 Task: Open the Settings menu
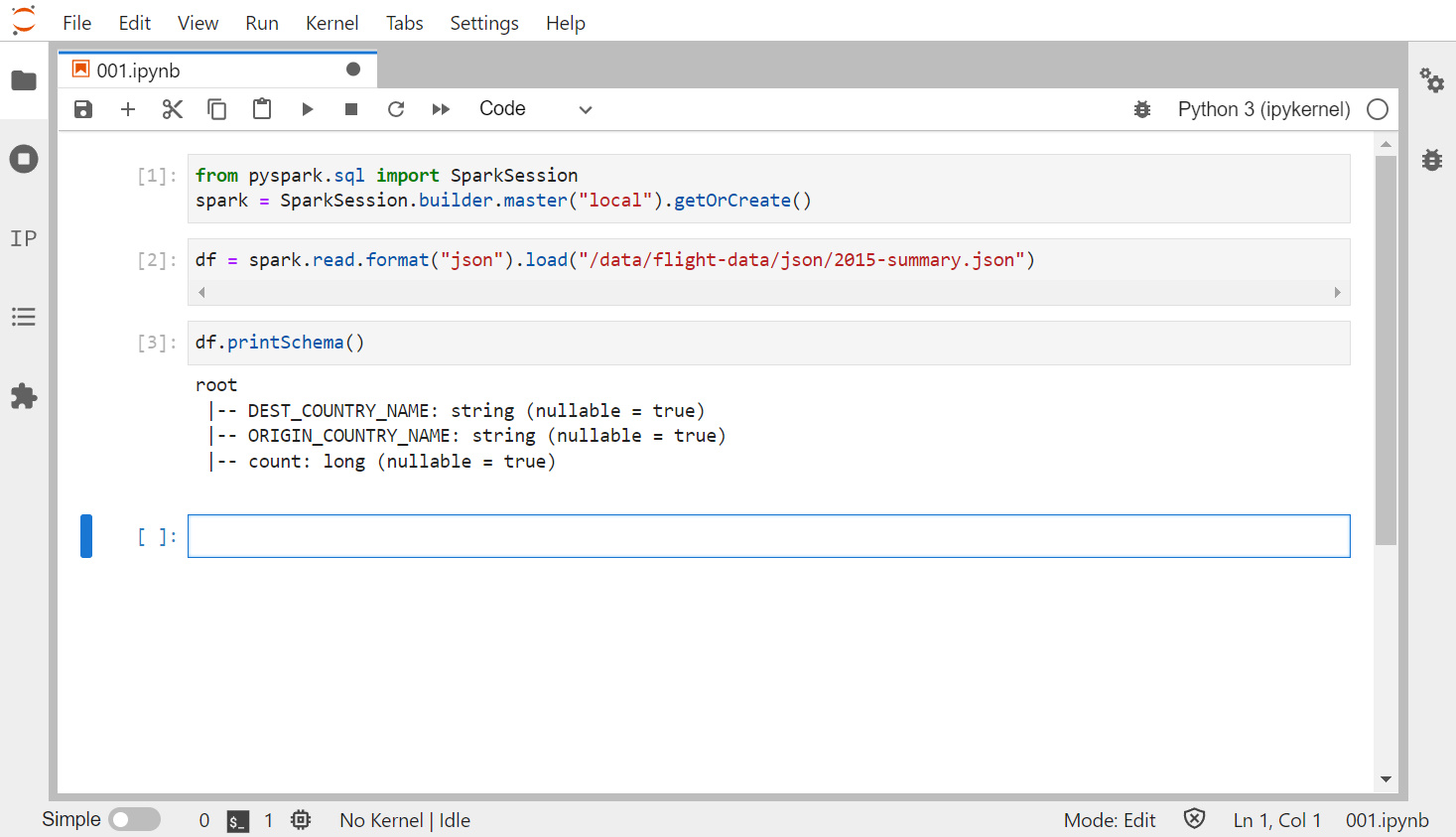click(484, 23)
